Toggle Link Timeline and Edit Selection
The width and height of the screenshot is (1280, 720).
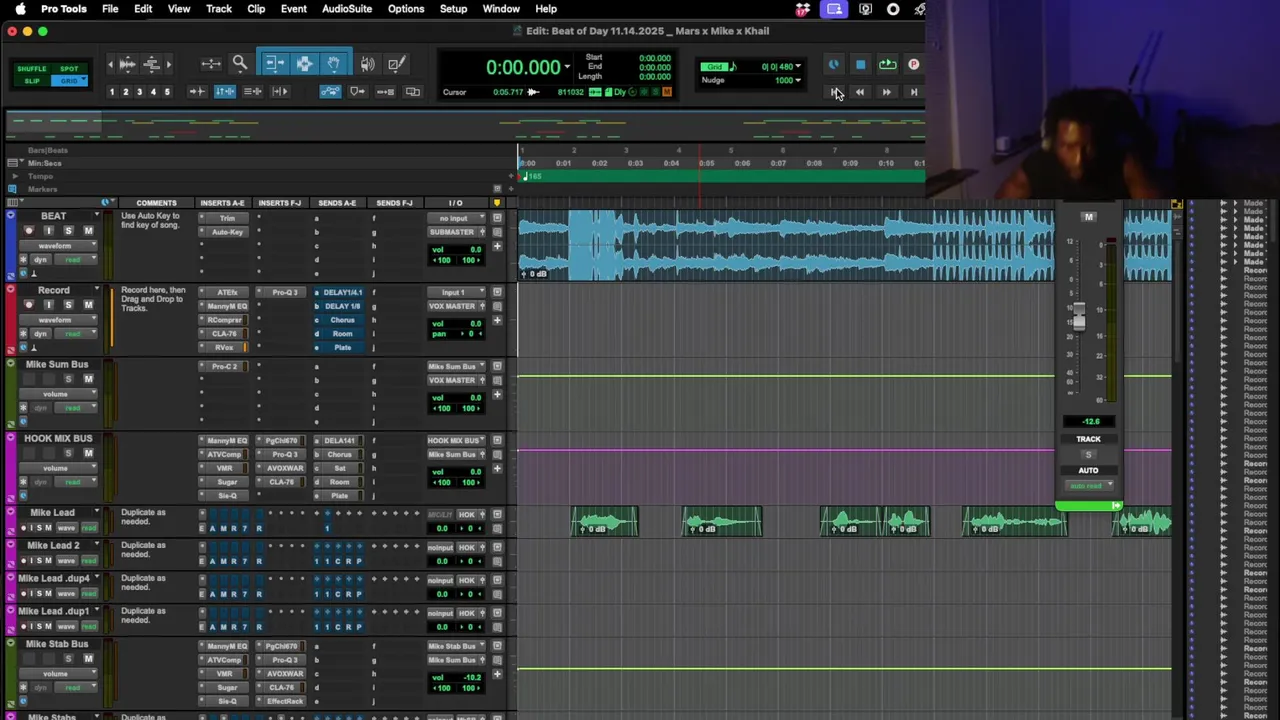click(x=225, y=91)
